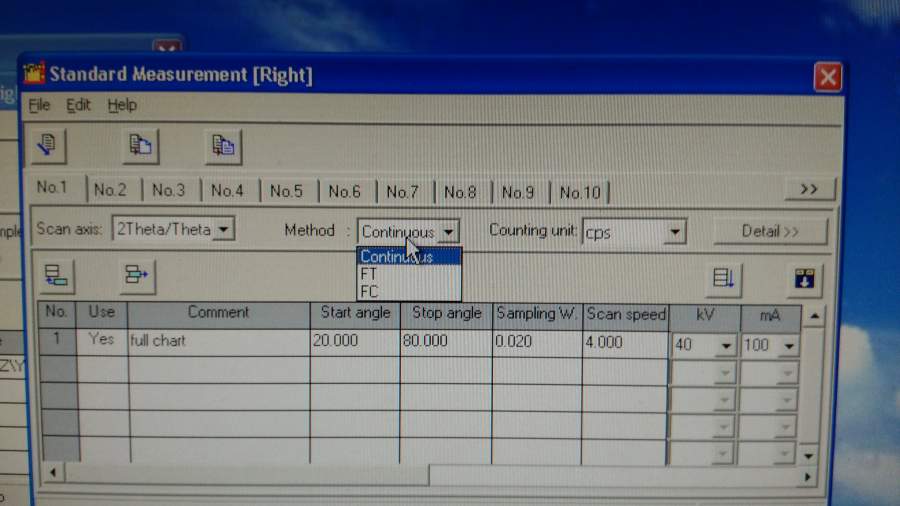Viewport: 900px width, 506px height.
Task: Select FT in the Method list
Action: (409, 274)
